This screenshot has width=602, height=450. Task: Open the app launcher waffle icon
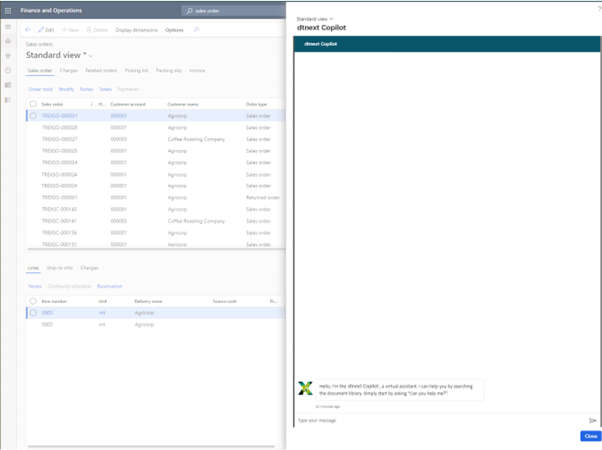[8, 10]
